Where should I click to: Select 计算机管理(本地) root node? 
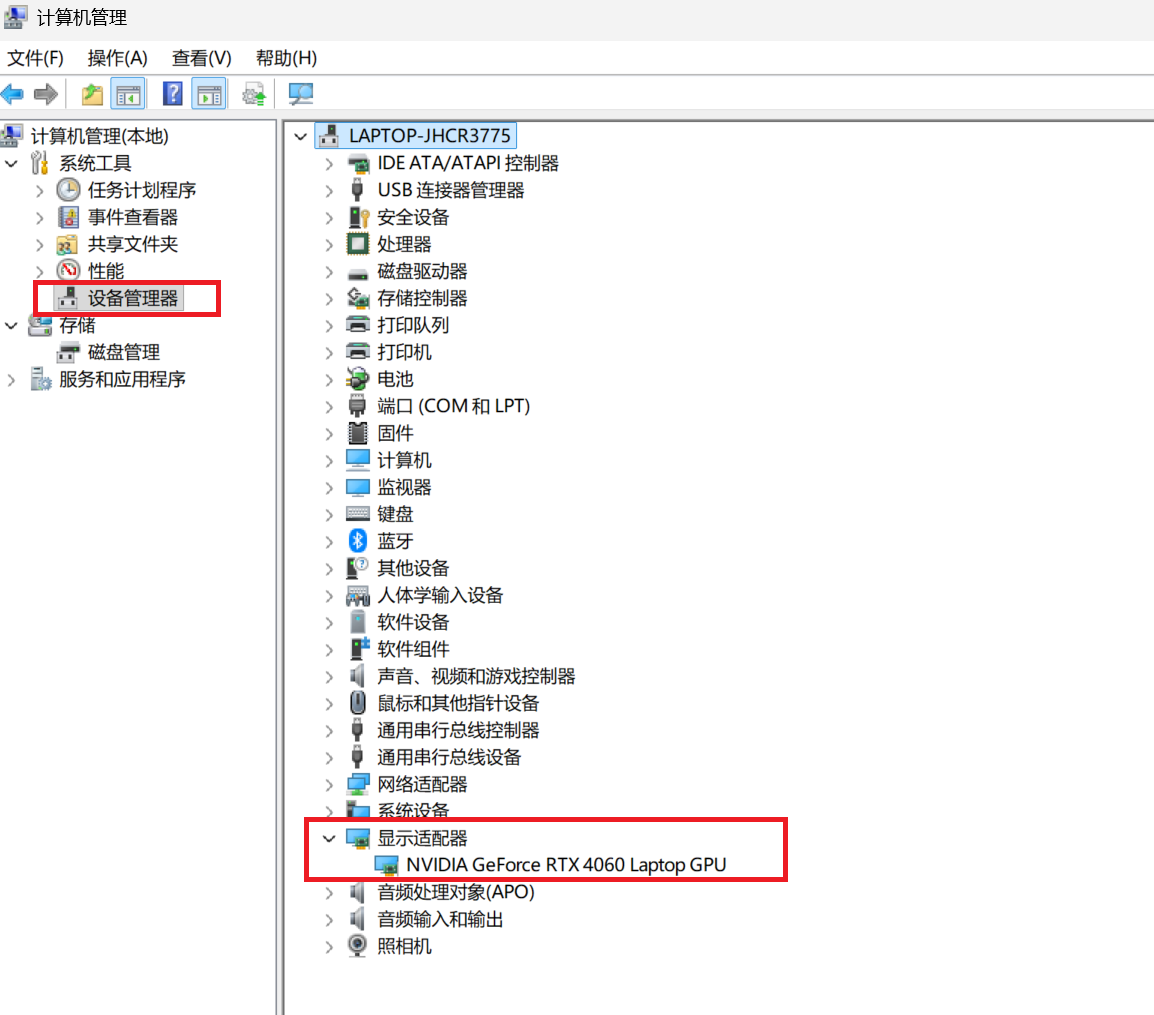(99, 136)
